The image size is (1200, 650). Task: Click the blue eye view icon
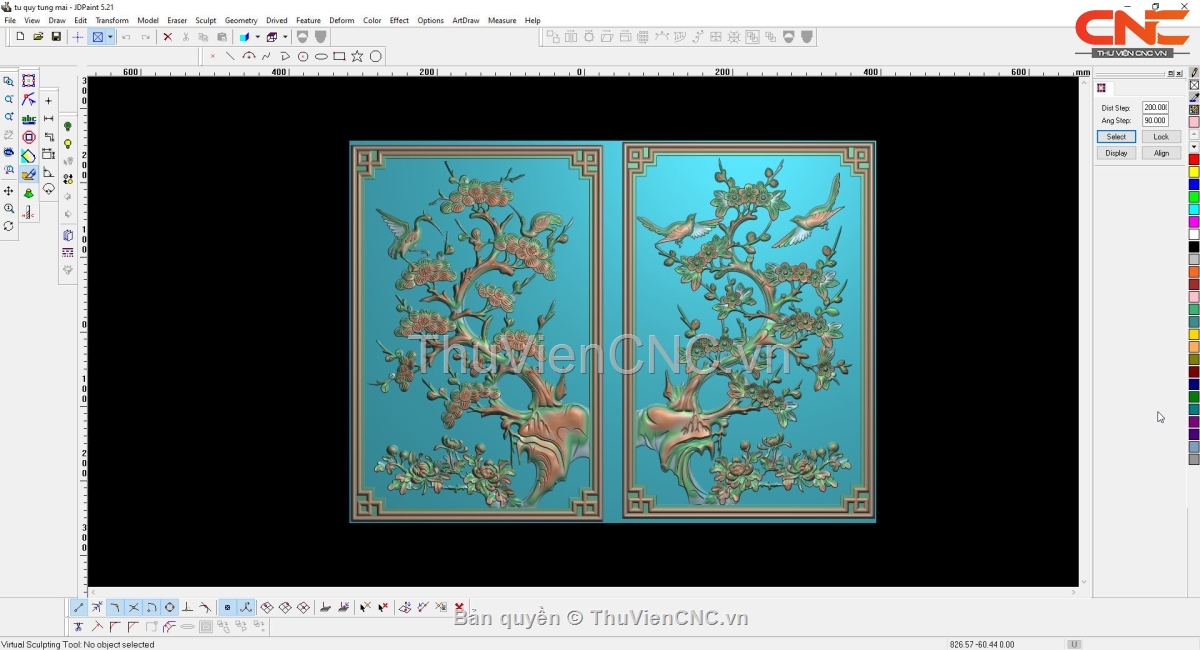coord(9,153)
